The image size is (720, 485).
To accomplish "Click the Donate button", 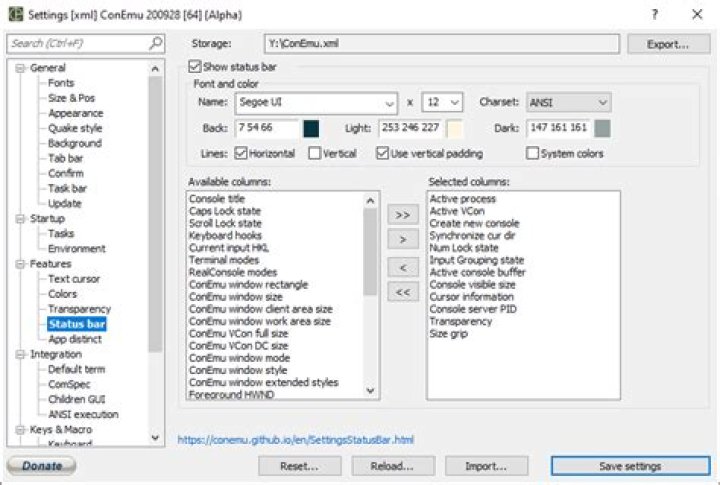I will 41,466.
